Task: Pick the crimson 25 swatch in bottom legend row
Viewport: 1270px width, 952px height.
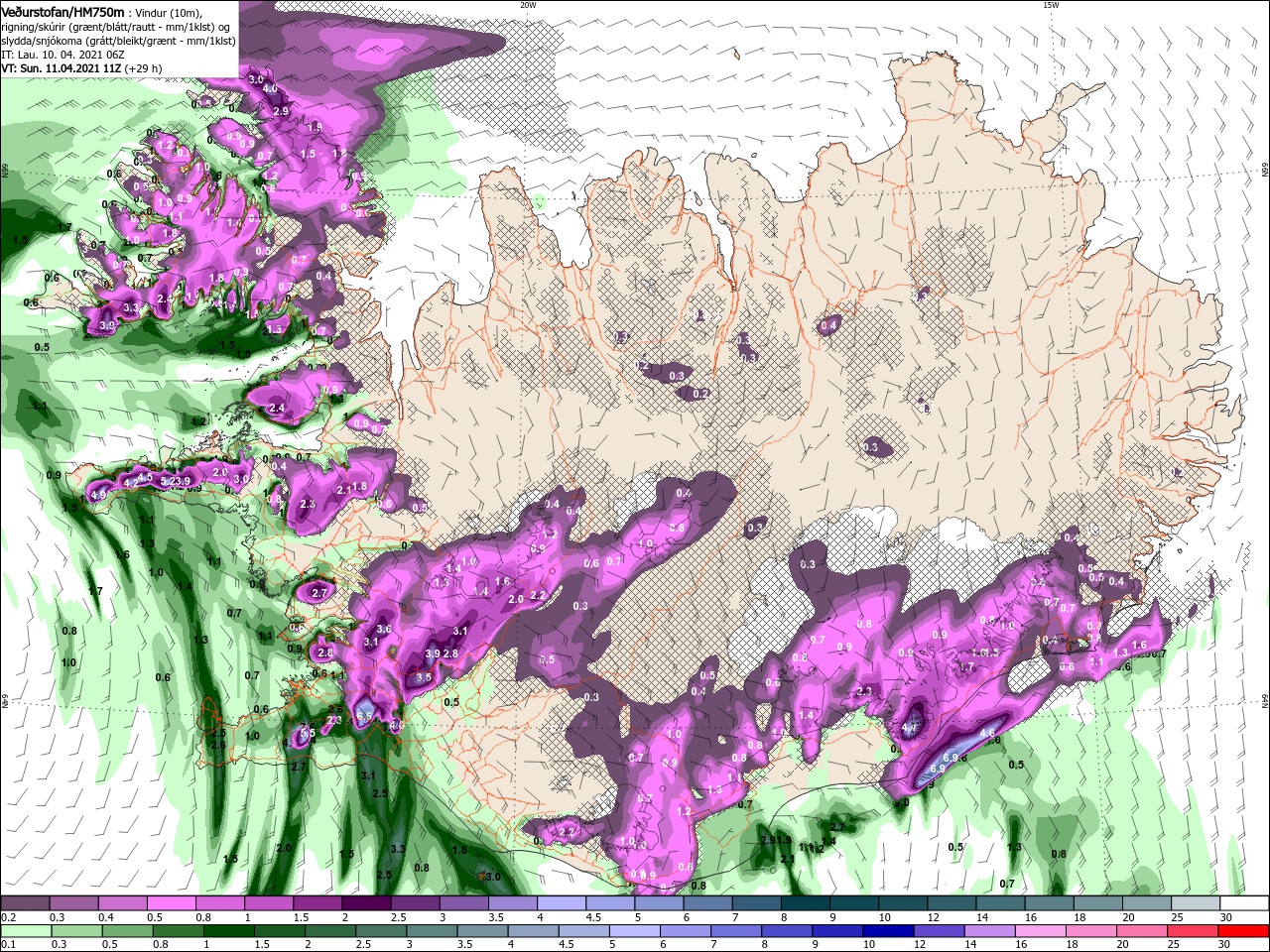Action: [1192, 930]
